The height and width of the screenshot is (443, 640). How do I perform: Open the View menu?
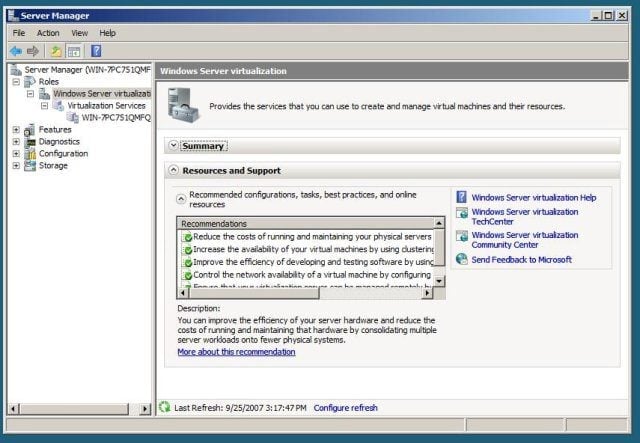79,33
